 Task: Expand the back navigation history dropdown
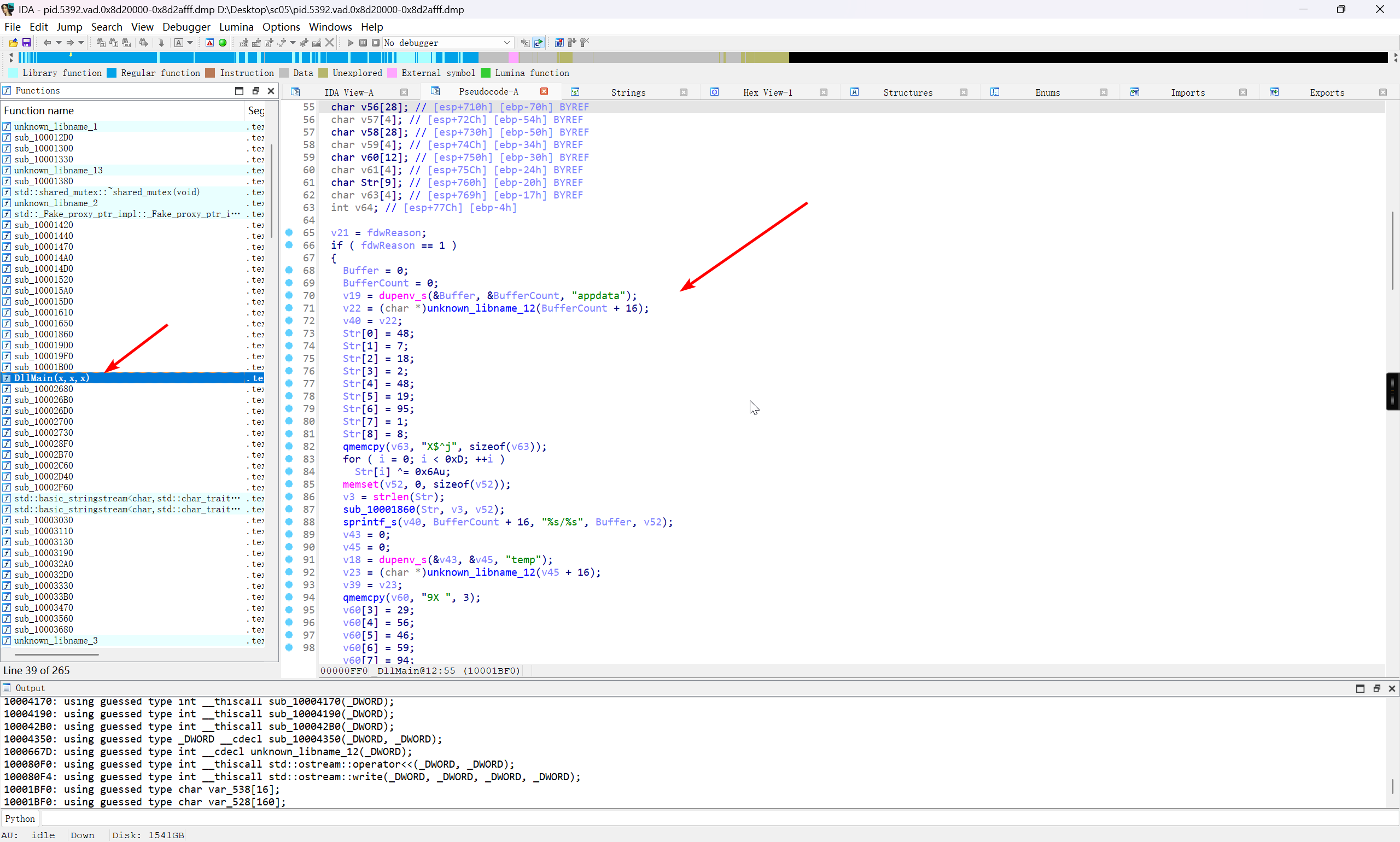pyautogui.click(x=58, y=43)
